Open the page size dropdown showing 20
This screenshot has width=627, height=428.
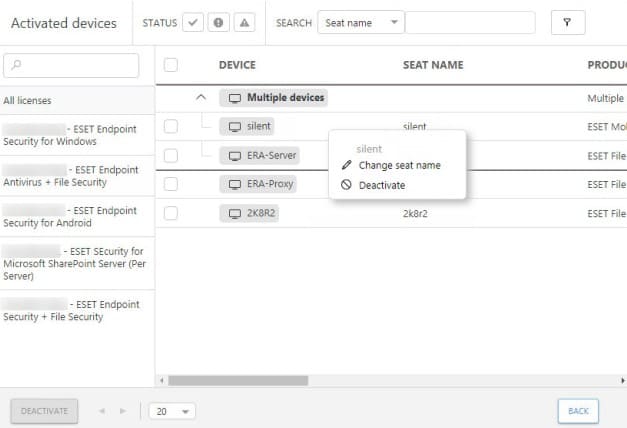coord(172,411)
